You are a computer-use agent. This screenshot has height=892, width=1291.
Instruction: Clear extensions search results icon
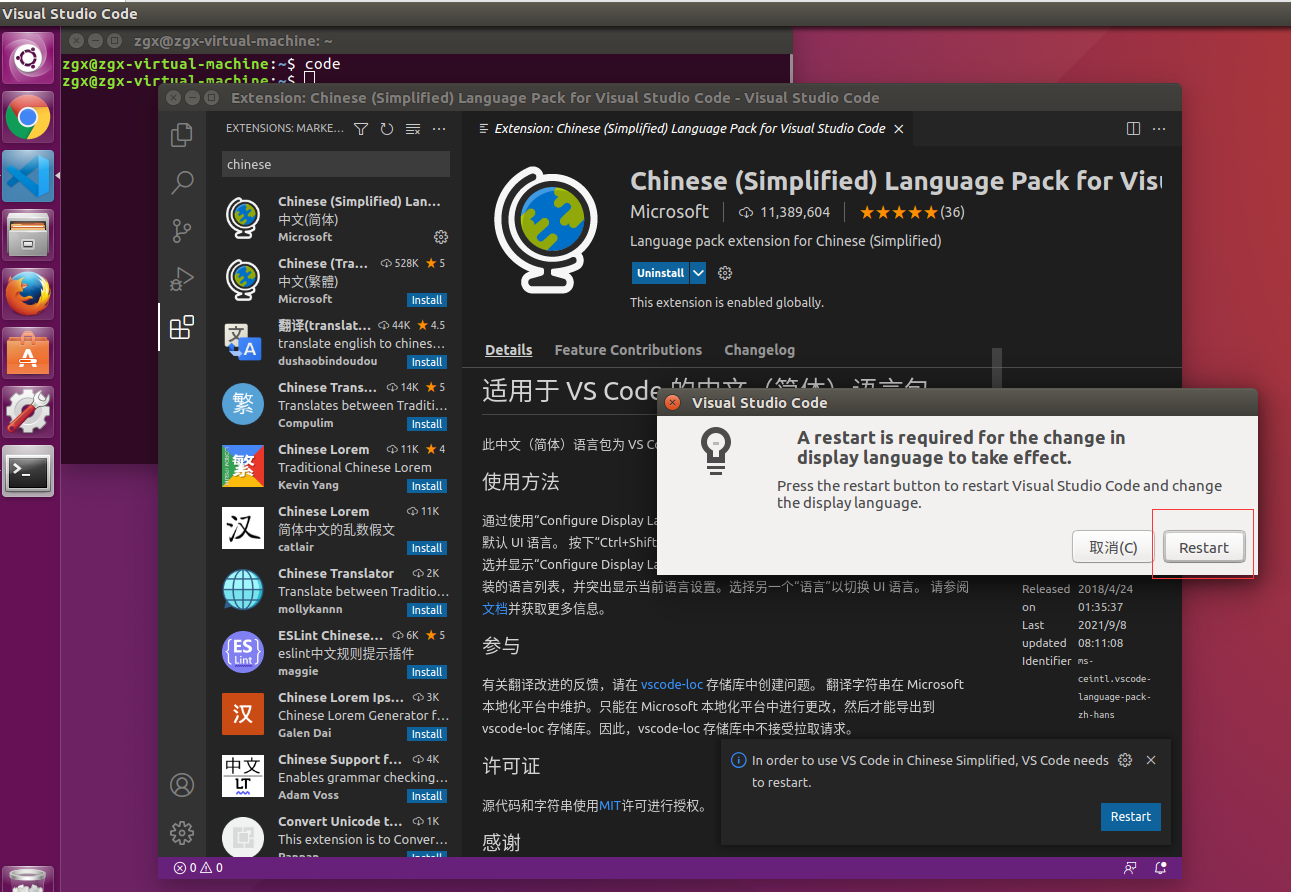413,129
